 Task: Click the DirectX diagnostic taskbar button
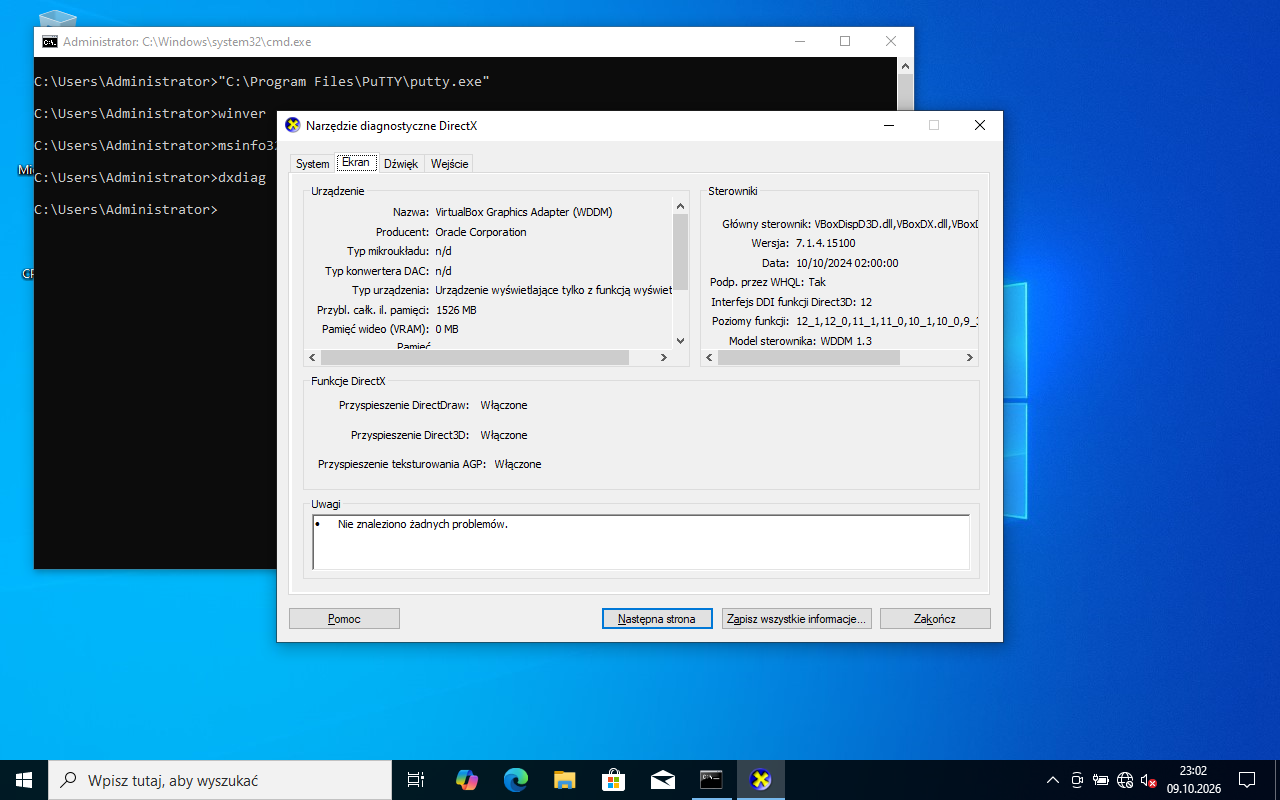click(x=760, y=779)
